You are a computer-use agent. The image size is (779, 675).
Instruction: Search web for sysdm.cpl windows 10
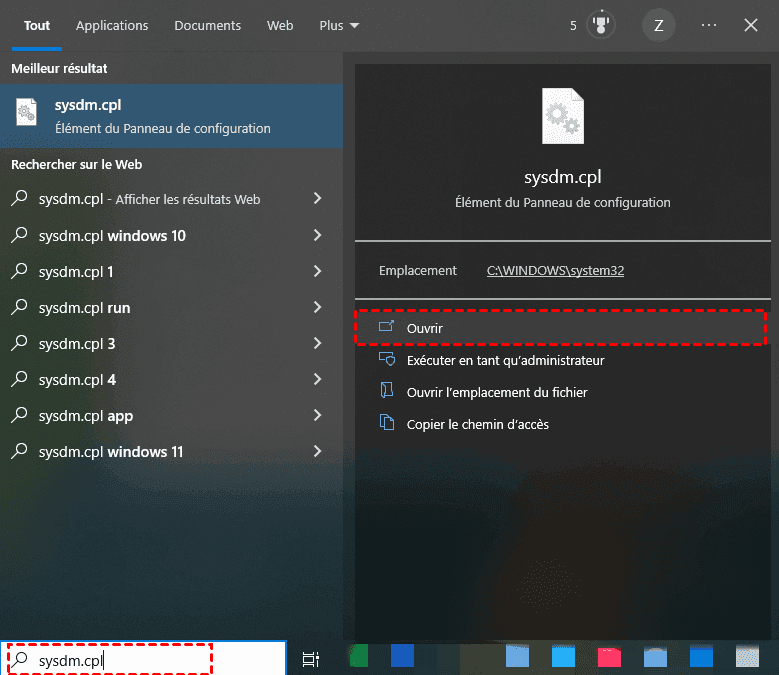point(112,235)
